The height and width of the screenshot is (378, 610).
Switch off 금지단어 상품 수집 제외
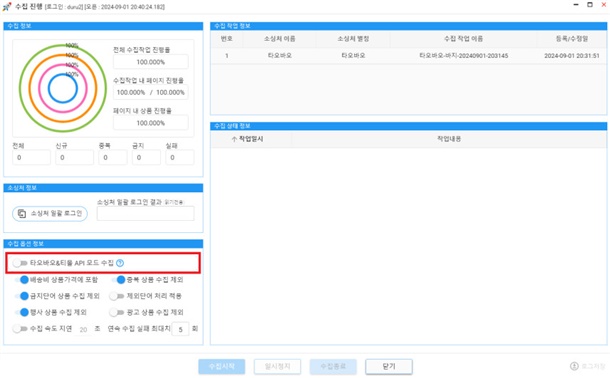pos(22,296)
